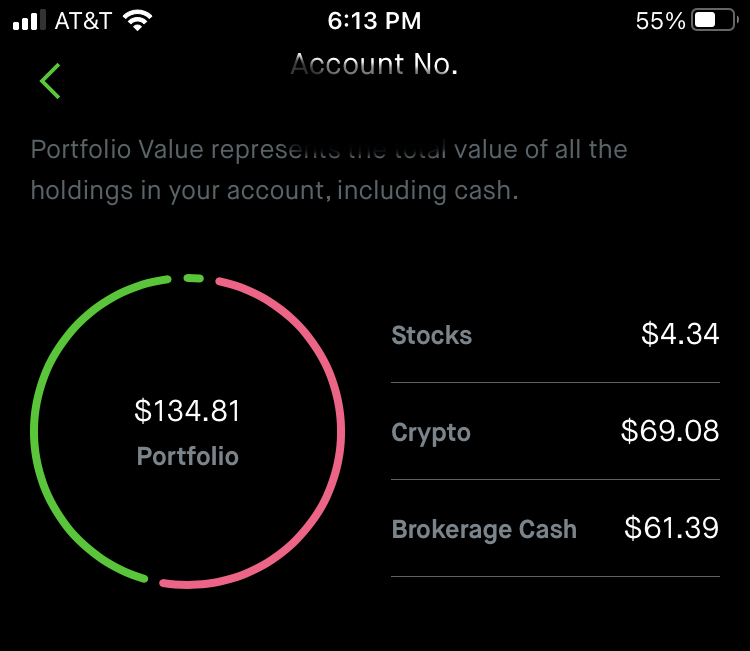
Task: Tap the battery icon in status bar
Action: [x=713, y=20]
